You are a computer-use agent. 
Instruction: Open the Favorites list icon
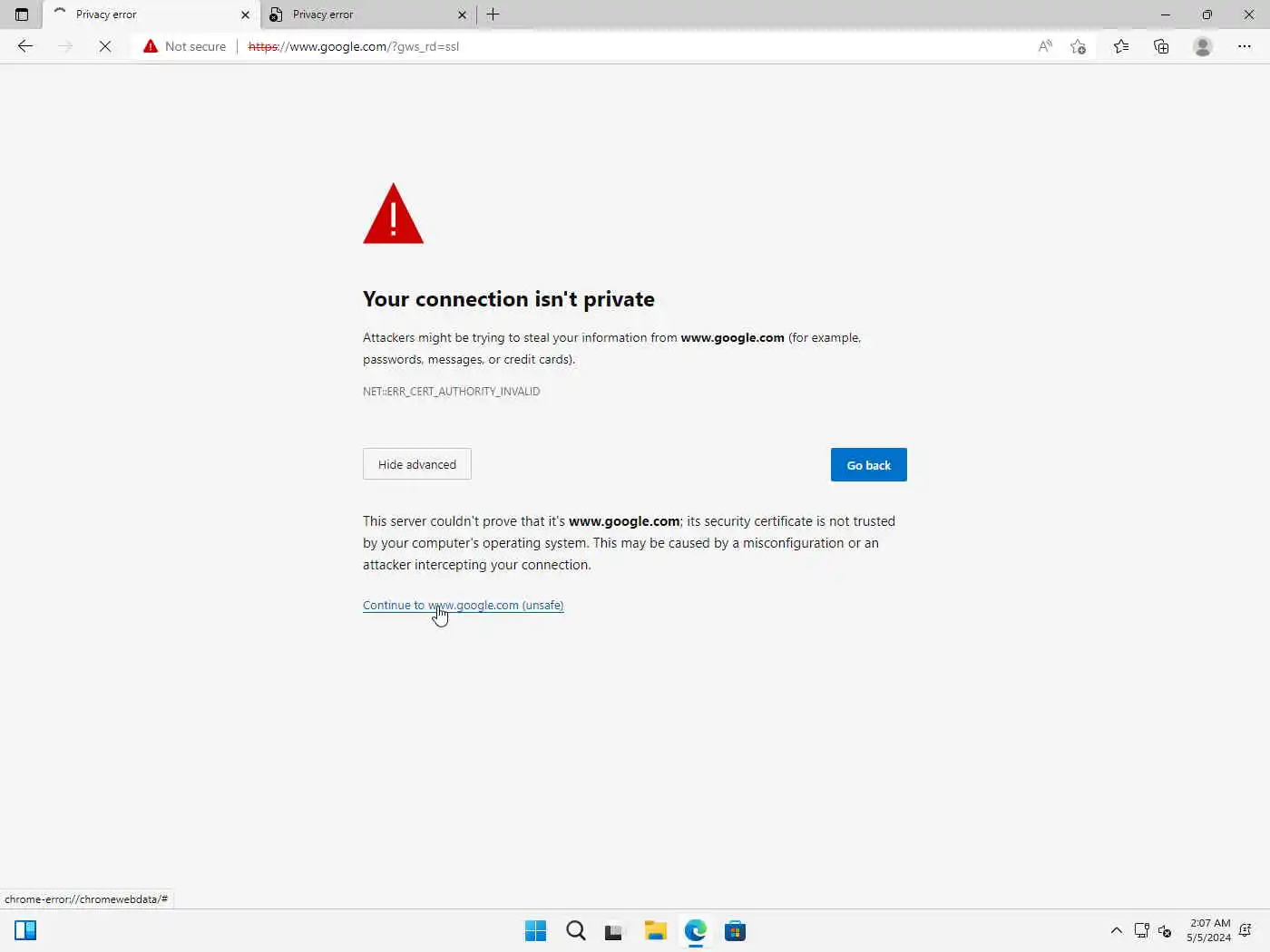click(x=1121, y=46)
